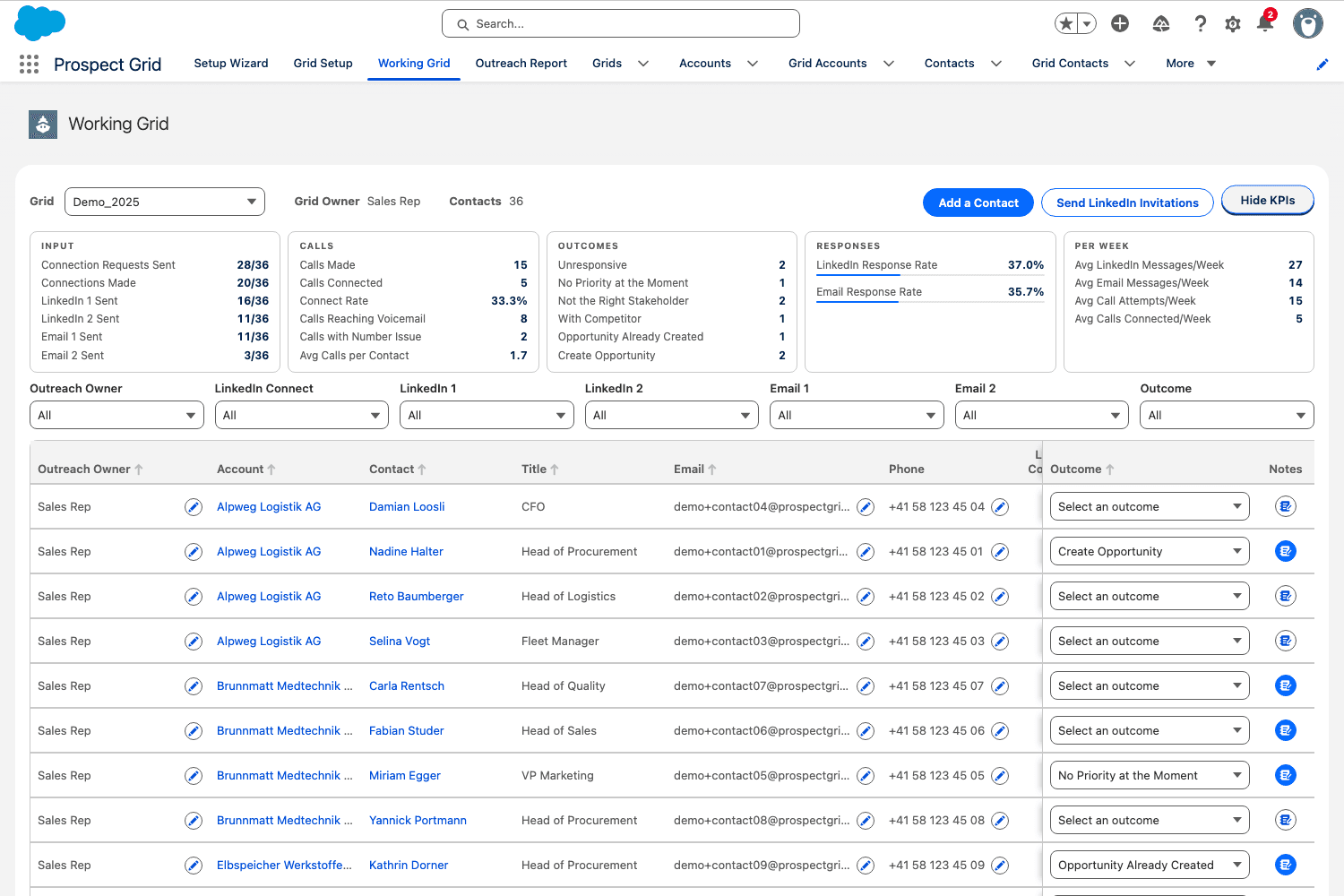Open the Email 2 filter dropdown
Screen dimensions: 1344x896
[x=1042, y=415]
